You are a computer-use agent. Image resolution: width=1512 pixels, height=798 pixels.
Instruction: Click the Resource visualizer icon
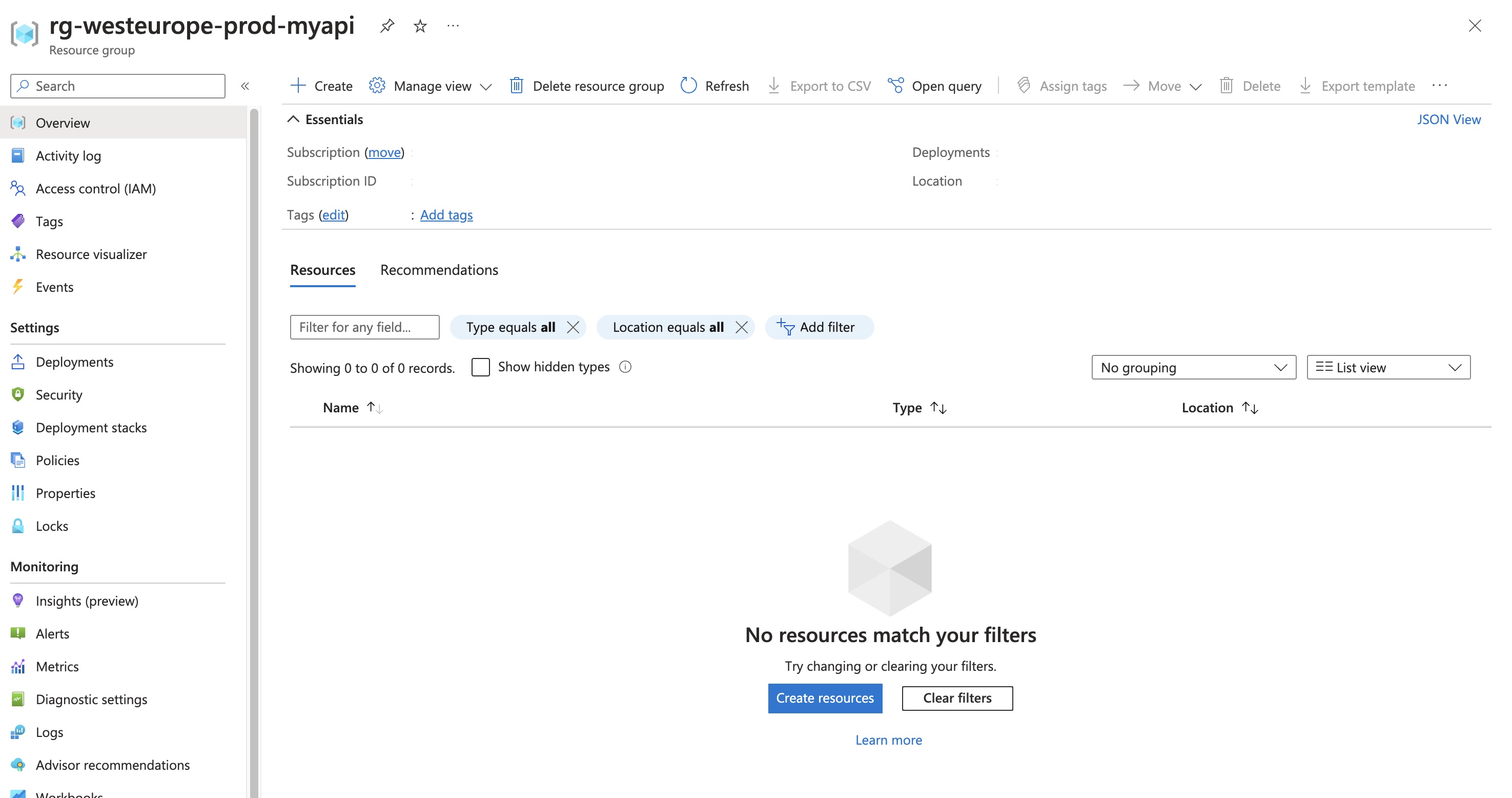click(x=17, y=254)
